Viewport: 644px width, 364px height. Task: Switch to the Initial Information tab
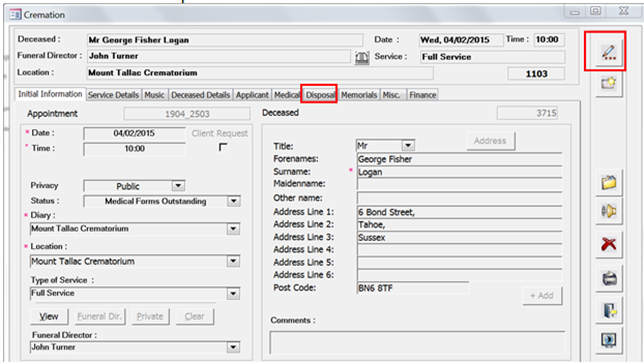point(50,94)
